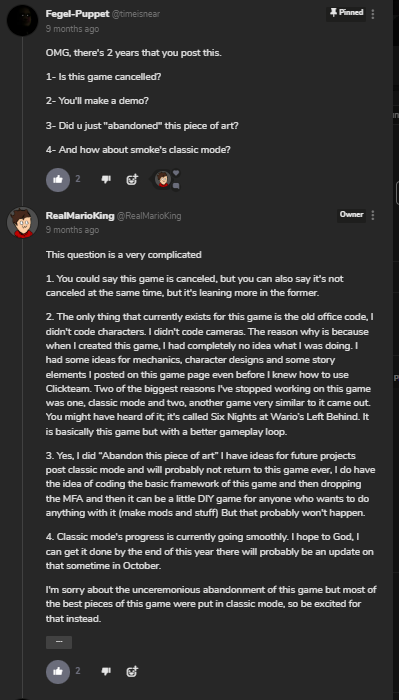Viewport: 399px width, 700px height.
Task: Click the Fegel-Puppet username link
Action: click(76, 14)
